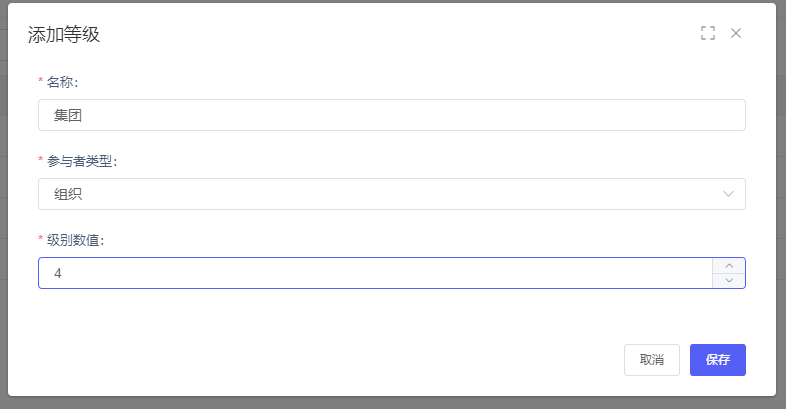Viewport: 786px width, 409px height.
Task: Click the red asterisk beside 名称
Action: pyautogui.click(x=41, y=82)
